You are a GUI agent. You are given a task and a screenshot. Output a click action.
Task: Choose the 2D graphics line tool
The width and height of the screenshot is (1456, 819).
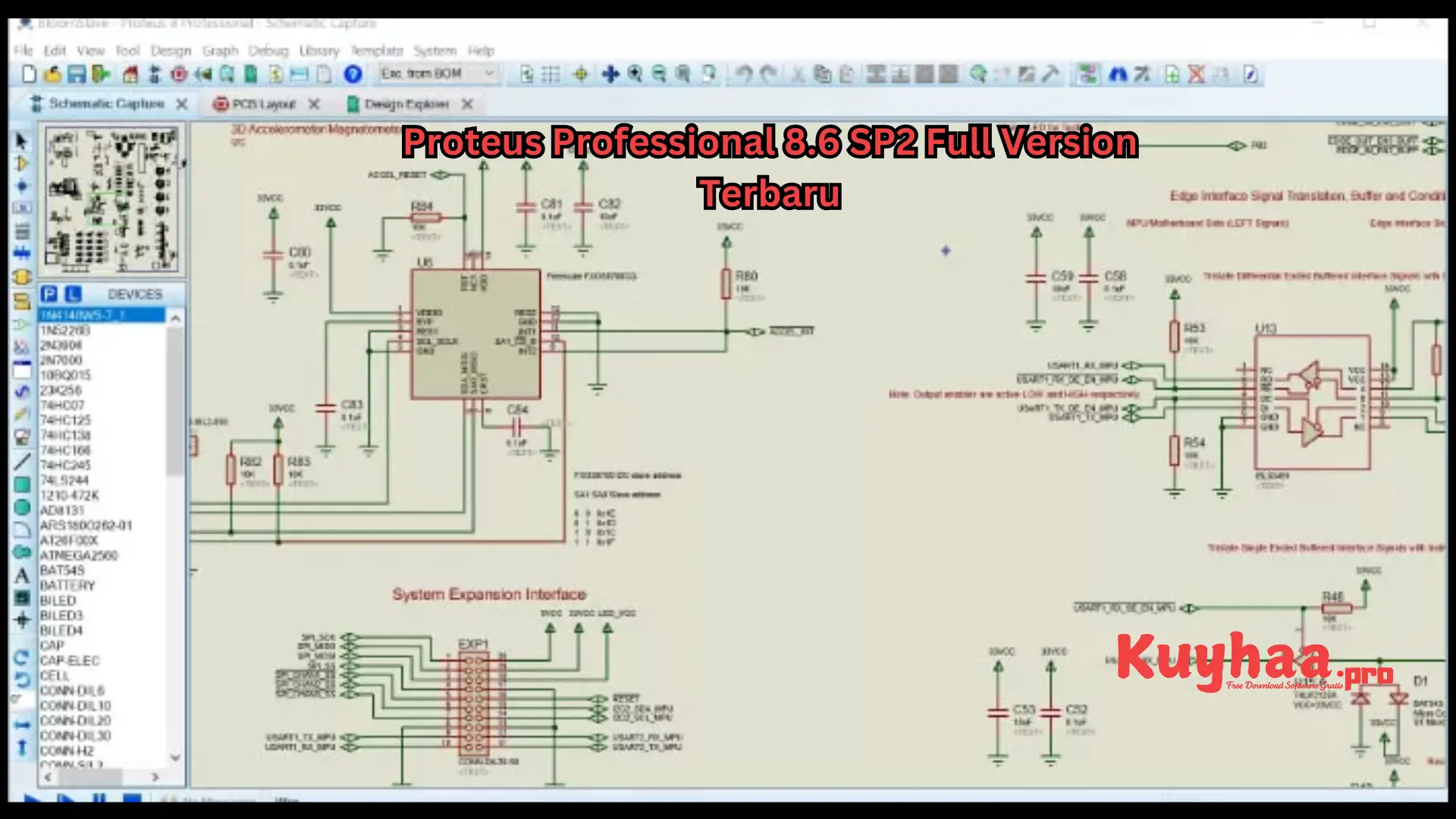click(x=22, y=461)
